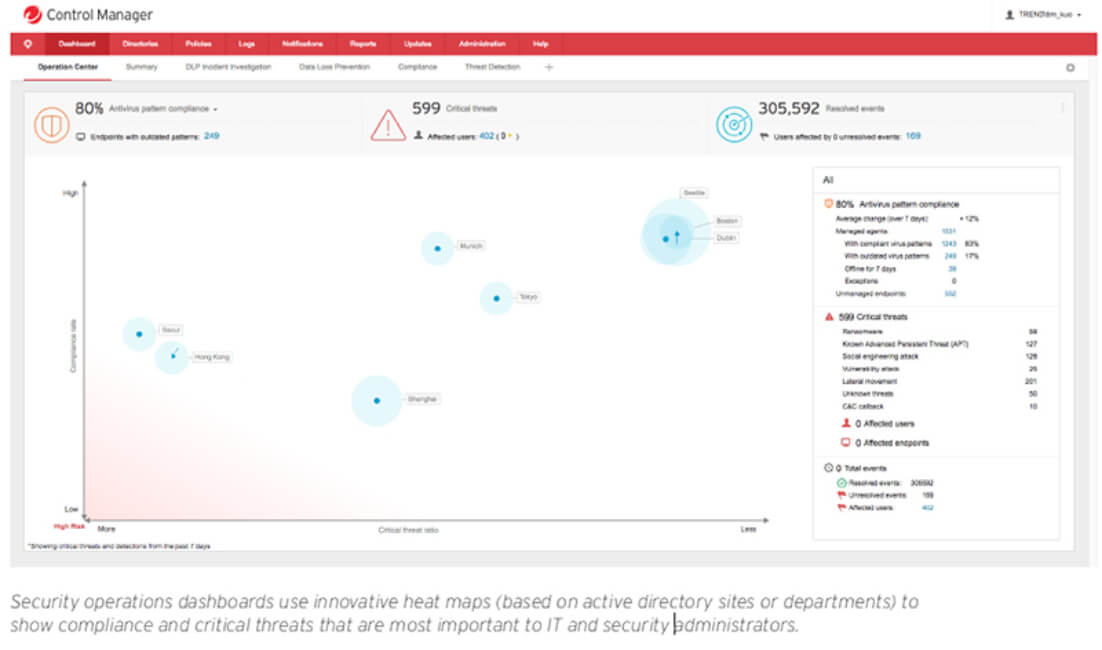1102x650 pixels.
Task: Open the Notifications menu
Action: click(x=302, y=44)
